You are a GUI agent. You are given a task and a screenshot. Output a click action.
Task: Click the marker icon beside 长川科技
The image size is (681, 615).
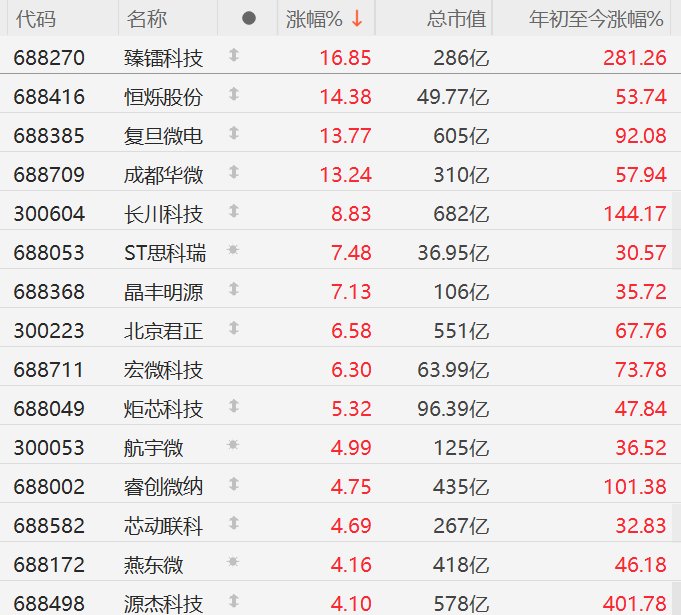coord(234,213)
